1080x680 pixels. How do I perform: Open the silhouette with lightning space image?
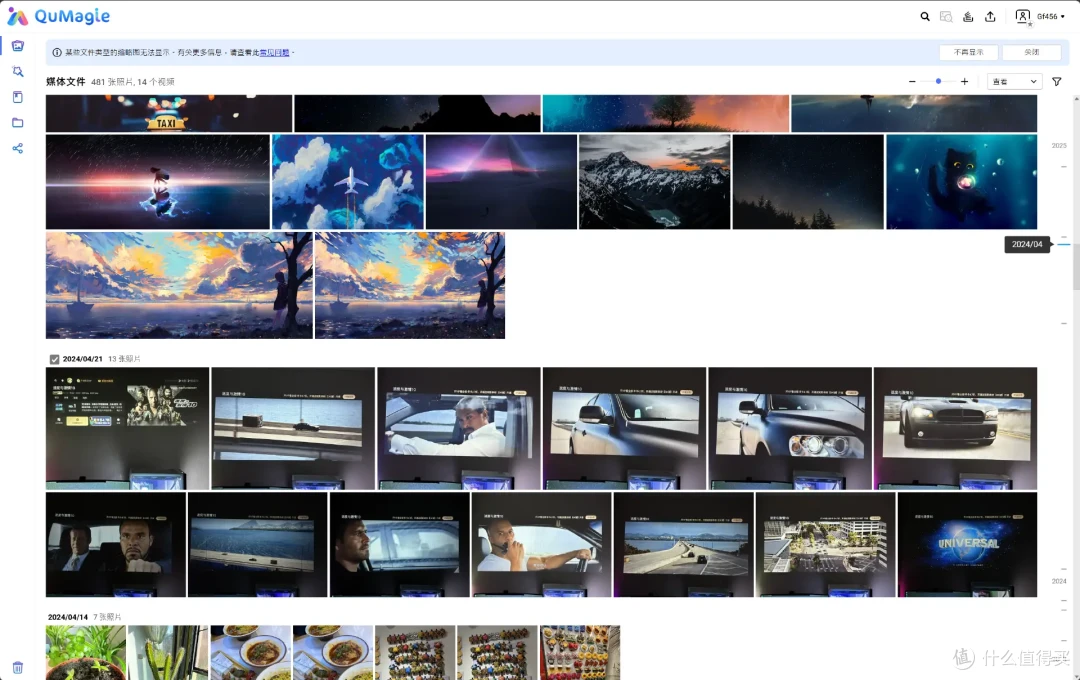[158, 182]
